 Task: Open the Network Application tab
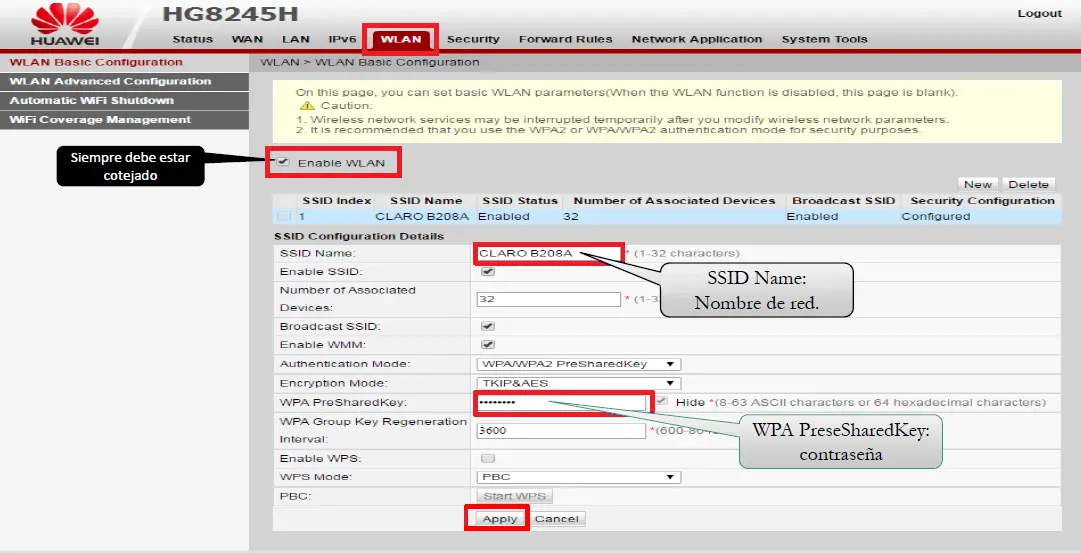pyautogui.click(x=697, y=39)
